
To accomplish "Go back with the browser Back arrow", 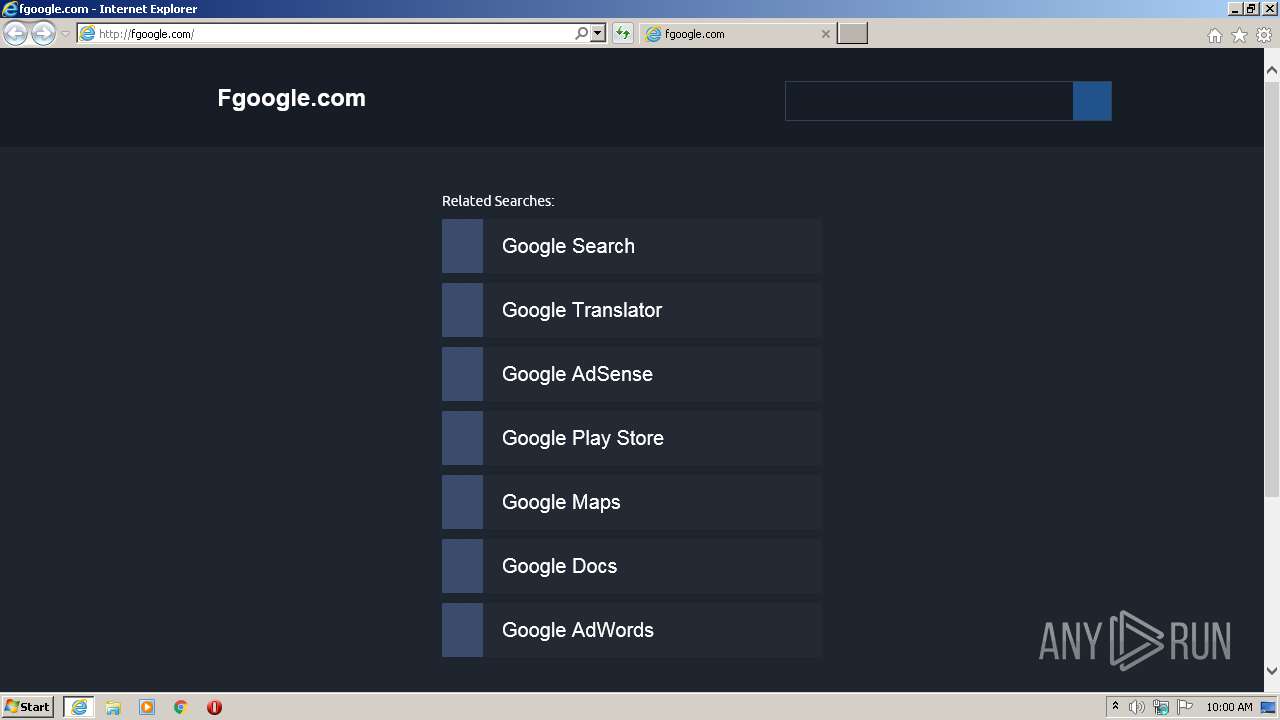I will [15, 33].
